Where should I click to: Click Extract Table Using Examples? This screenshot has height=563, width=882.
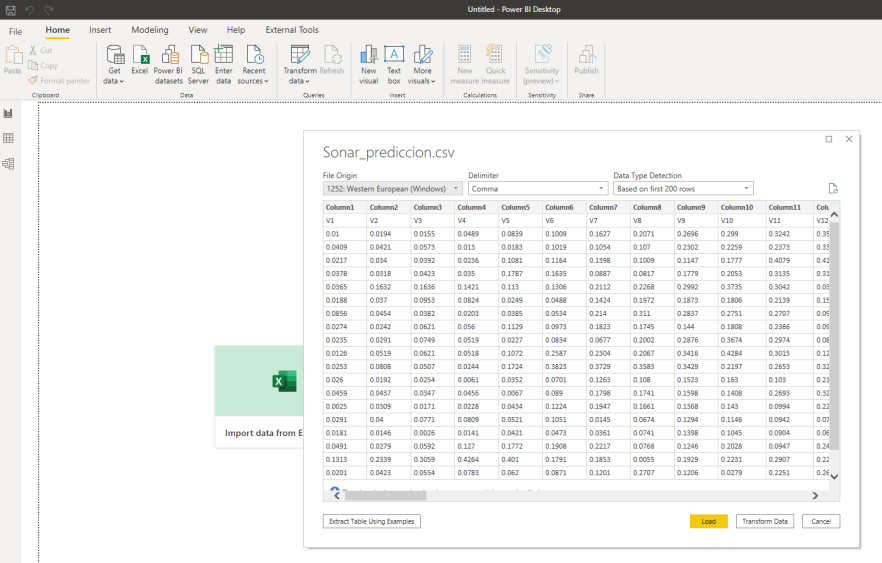pos(372,521)
